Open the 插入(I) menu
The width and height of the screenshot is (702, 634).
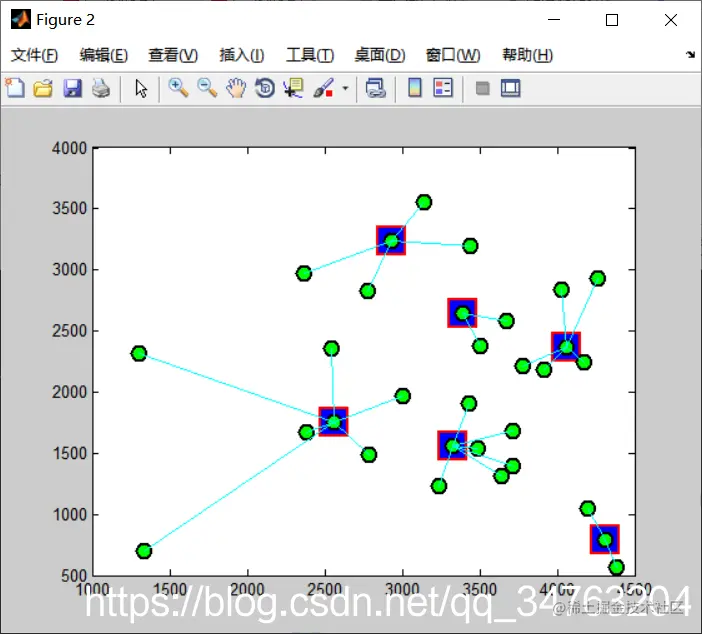241,55
